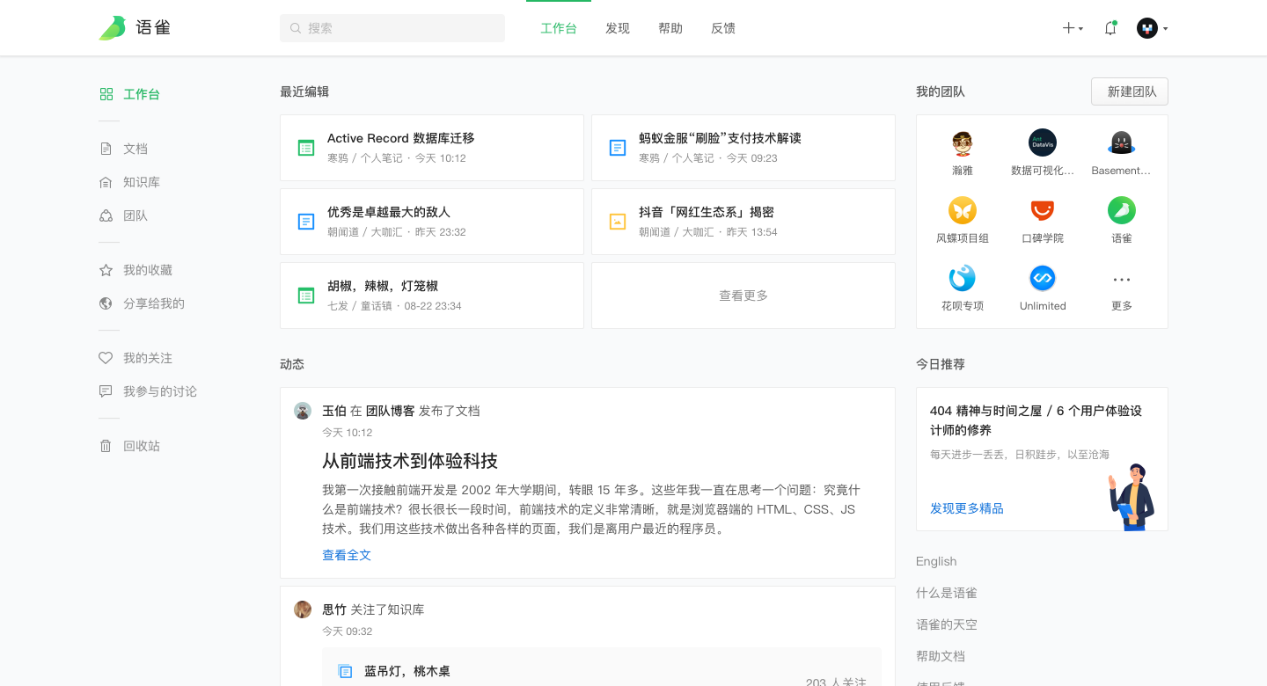Click the 新建团队 button
This screenshot has height=686, width=1267.
(1129, 91)
